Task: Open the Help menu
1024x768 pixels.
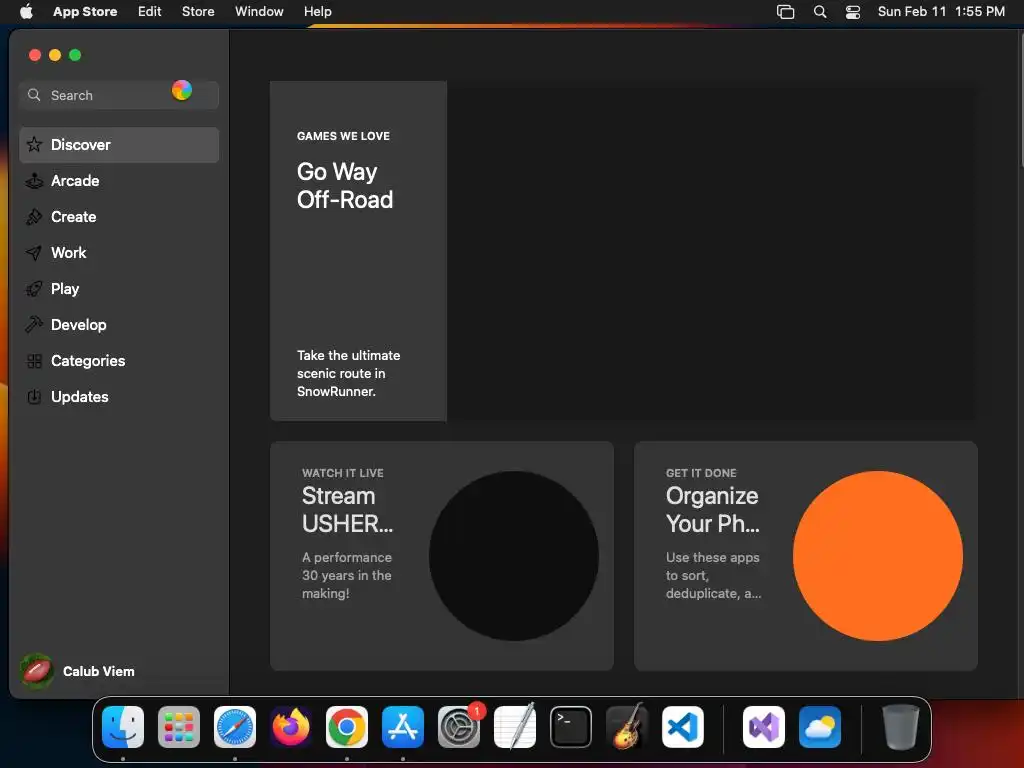Action: [x=317, y=11]
